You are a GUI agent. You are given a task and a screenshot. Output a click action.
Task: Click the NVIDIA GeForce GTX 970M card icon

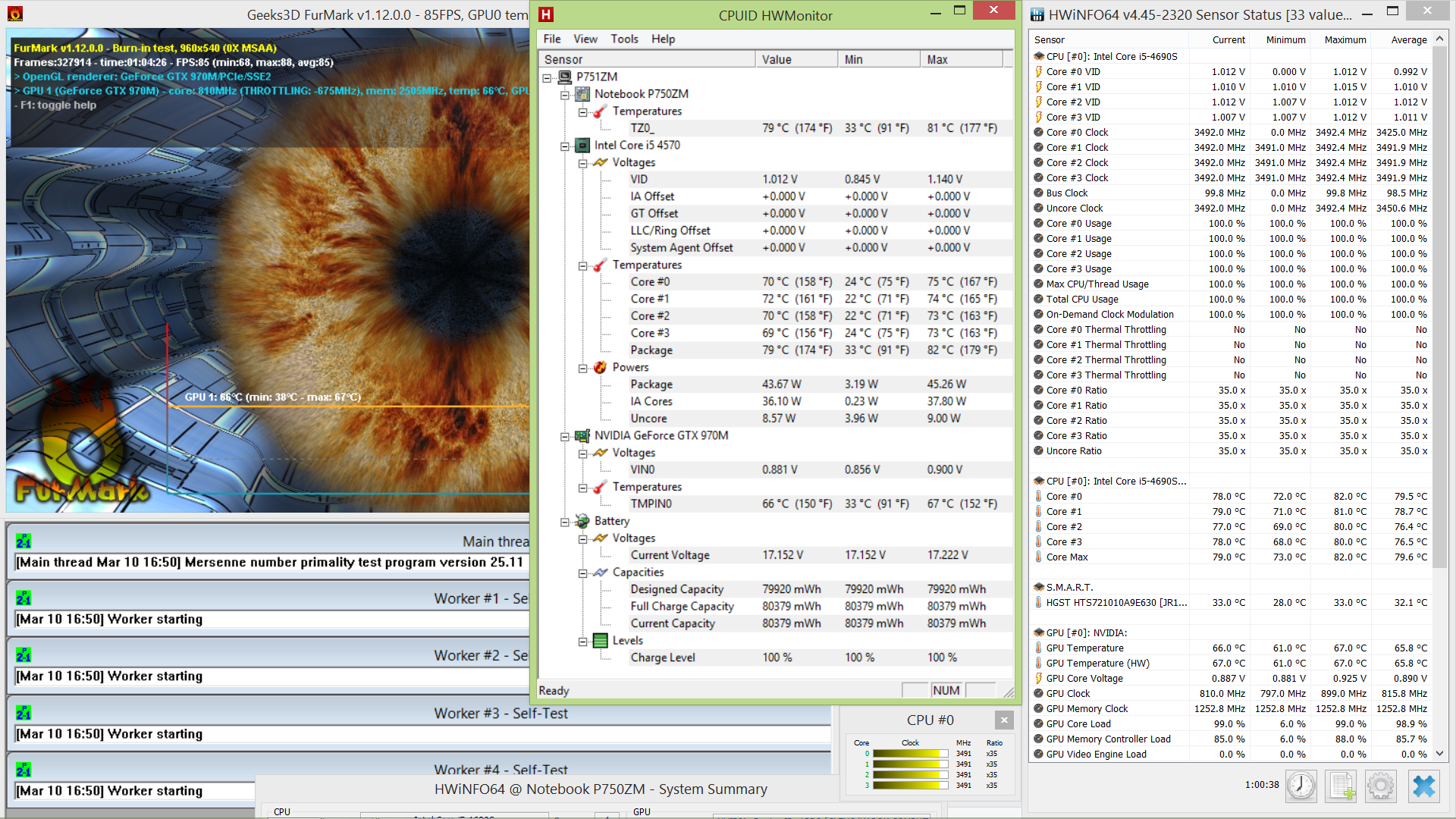(582, 435)
